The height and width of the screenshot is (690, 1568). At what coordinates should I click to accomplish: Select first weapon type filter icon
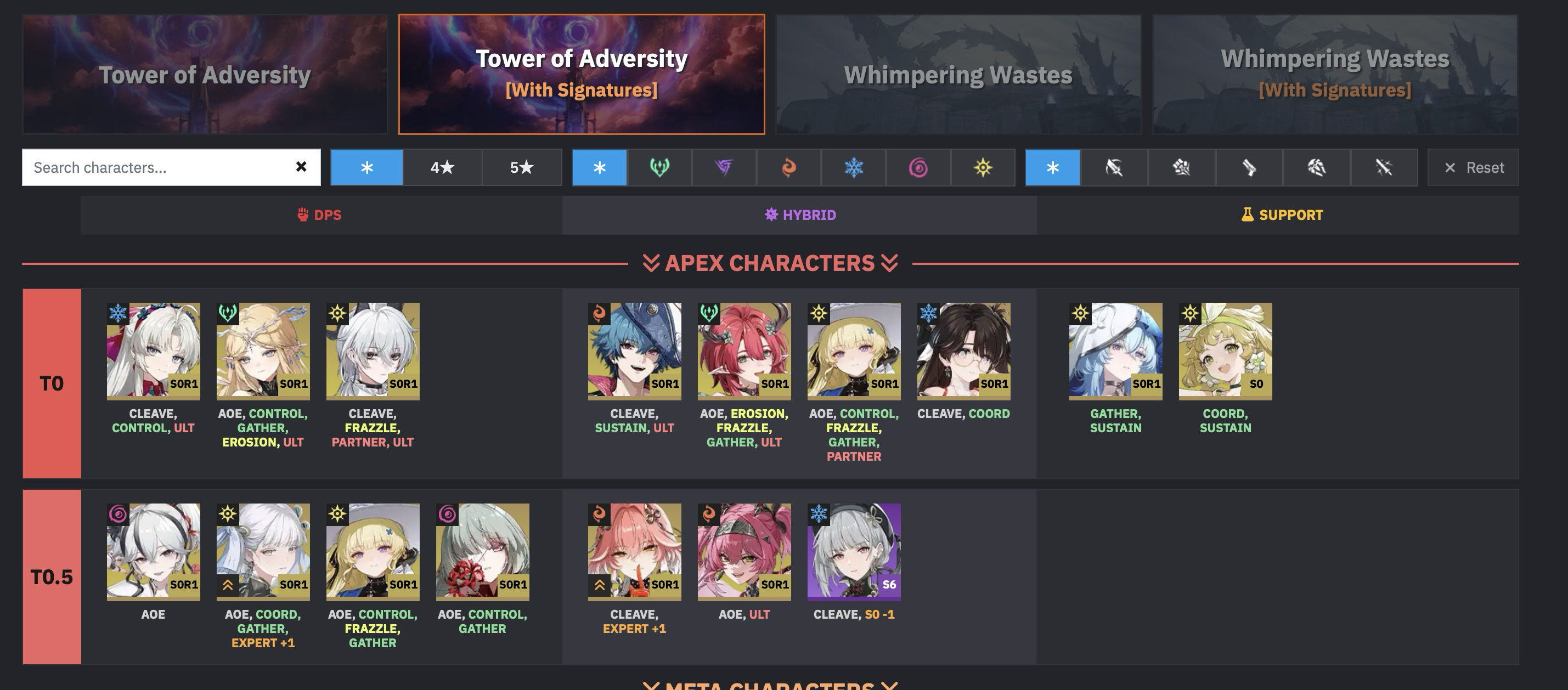click(x=1114, y=167)
